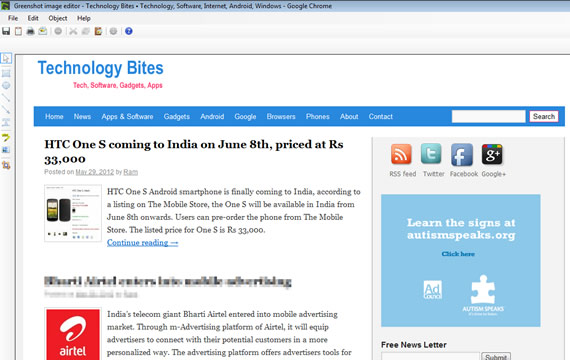
Task: Open Greenshot Help via blue question icon
Action: coord(128,31)
